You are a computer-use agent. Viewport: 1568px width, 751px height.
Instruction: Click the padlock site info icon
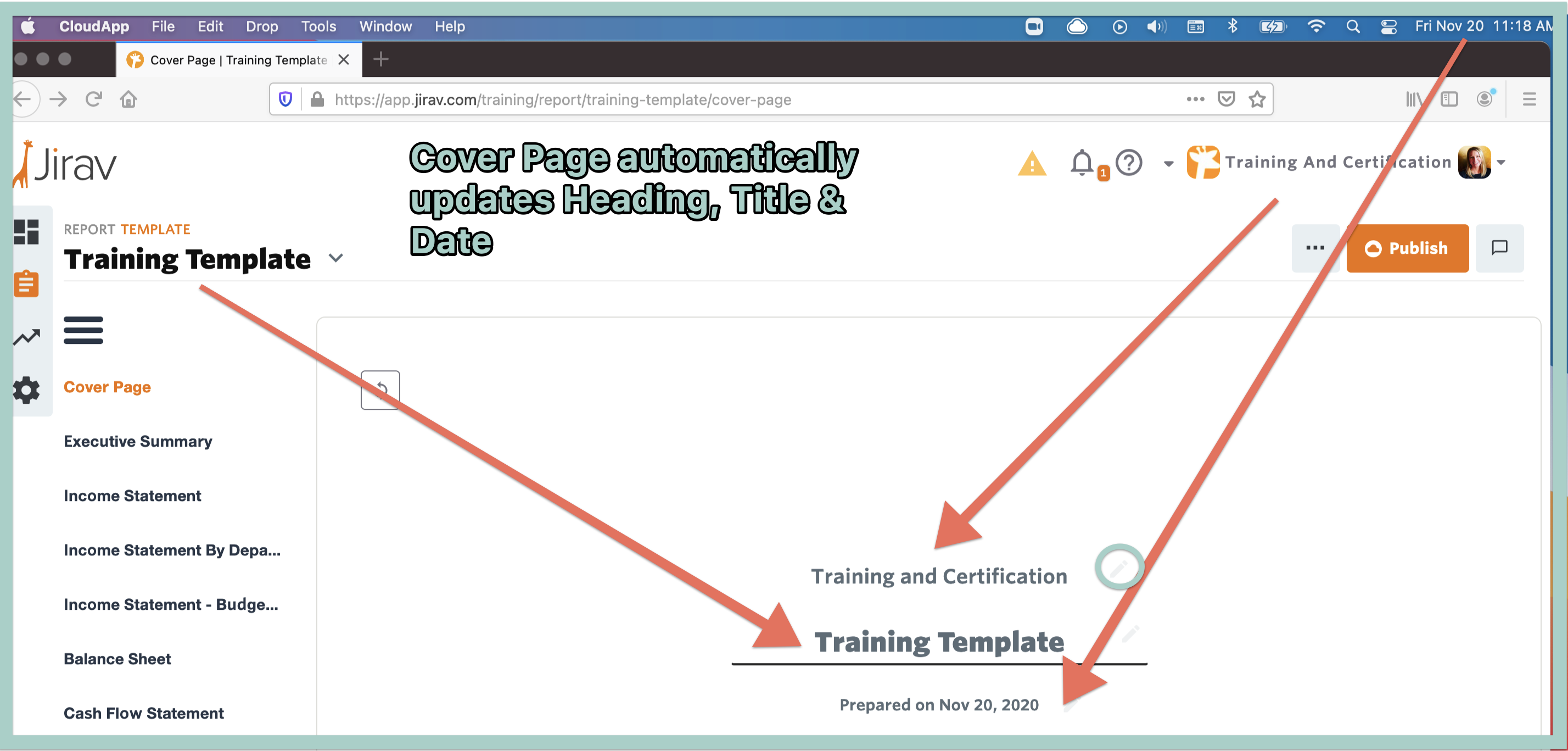[x=317, y=99]
